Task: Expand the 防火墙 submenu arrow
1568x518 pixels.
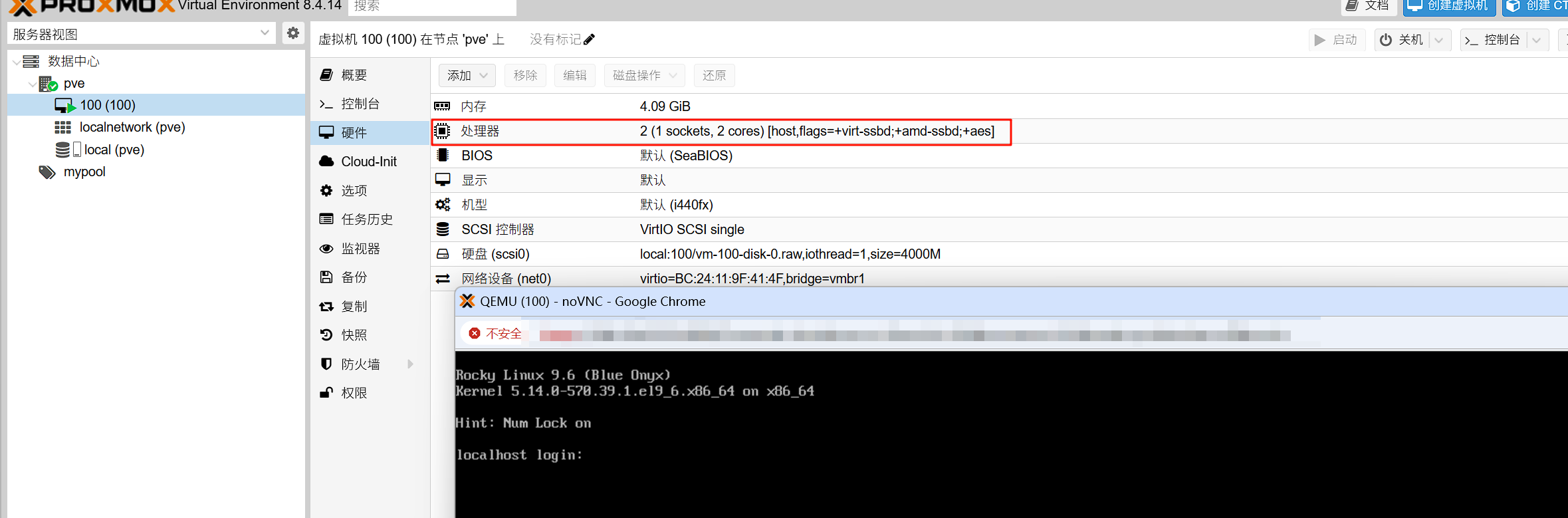Action: [x=410, y=364]
